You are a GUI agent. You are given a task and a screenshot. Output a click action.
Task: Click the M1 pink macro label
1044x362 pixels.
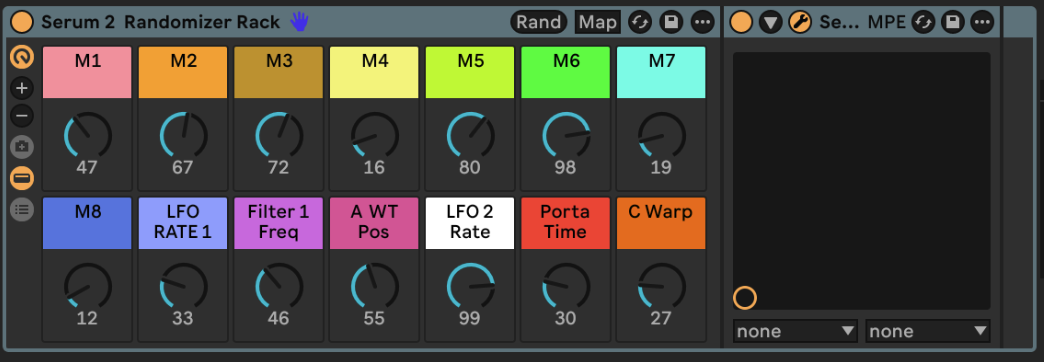tap(87, 72)
